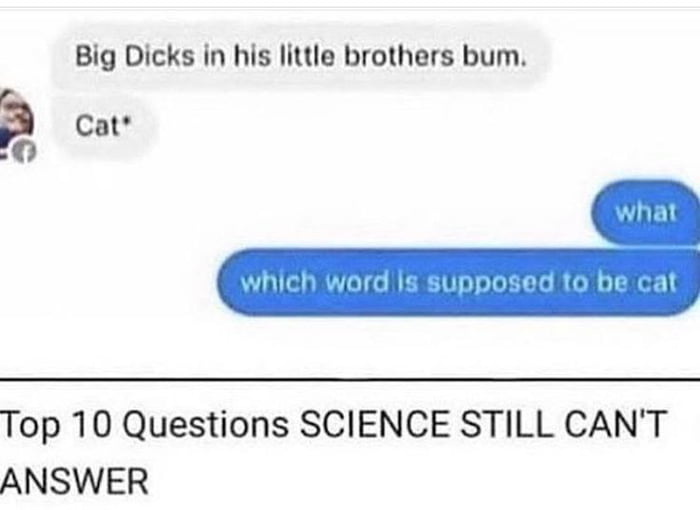Click the Facebook badge on the avatar
The image size is (700, 510).
[x=23, y=151]
